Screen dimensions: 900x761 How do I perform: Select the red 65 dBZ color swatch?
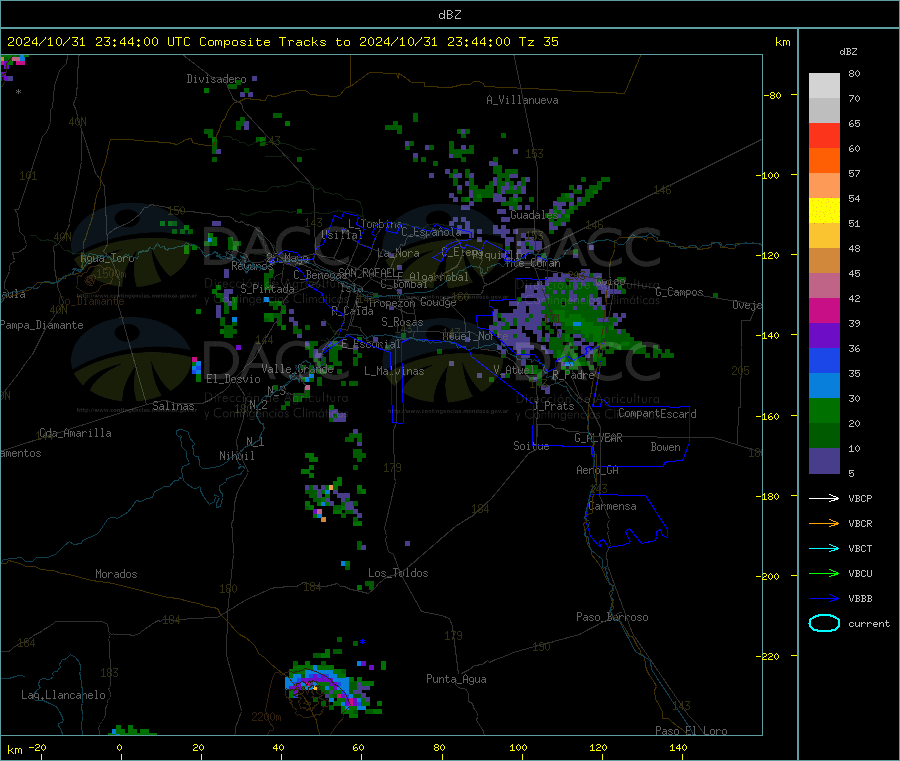pos(824,135)
